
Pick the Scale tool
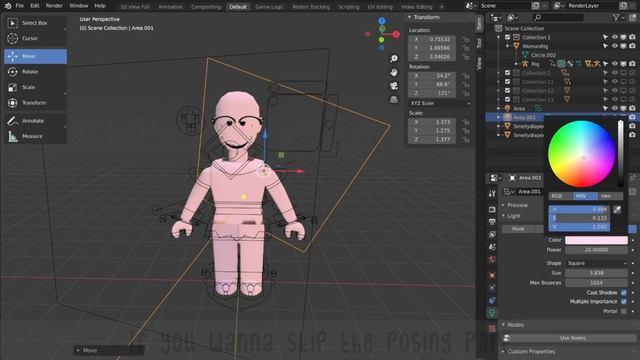coord(35,87)
